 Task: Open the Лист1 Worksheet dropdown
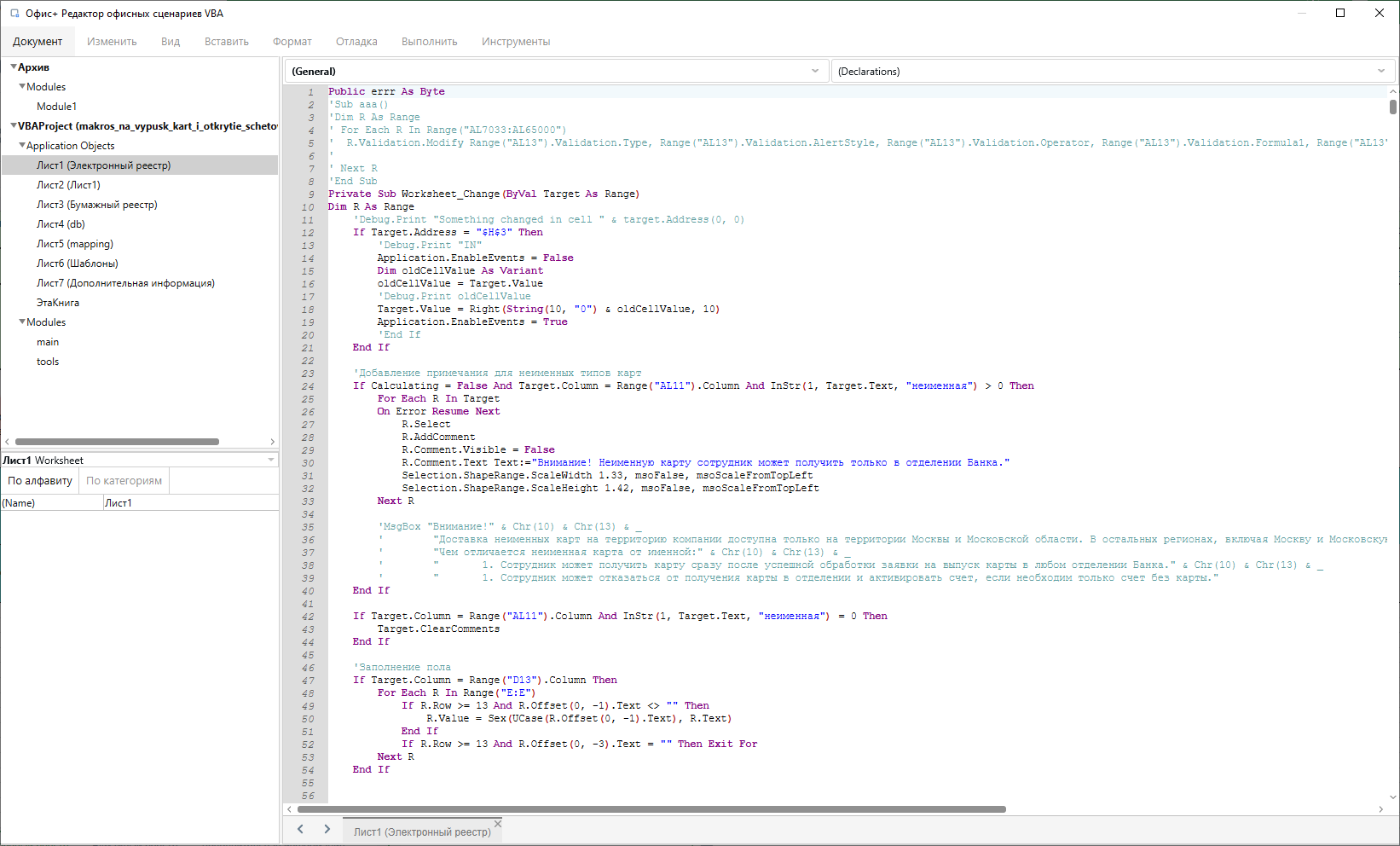pyautogui.click(x=269, y=460)
